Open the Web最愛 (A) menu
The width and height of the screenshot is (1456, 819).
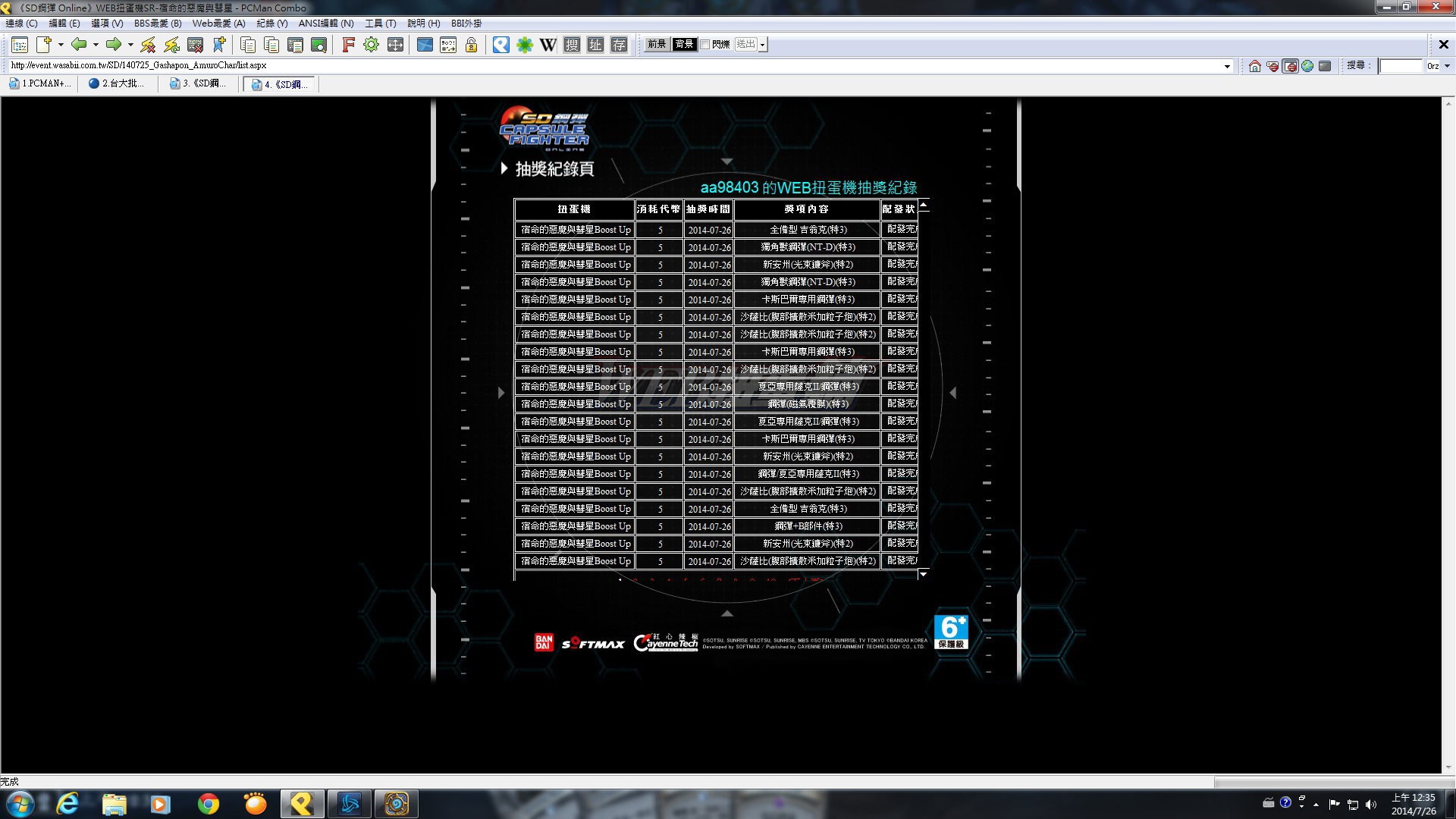pos(218,24)
